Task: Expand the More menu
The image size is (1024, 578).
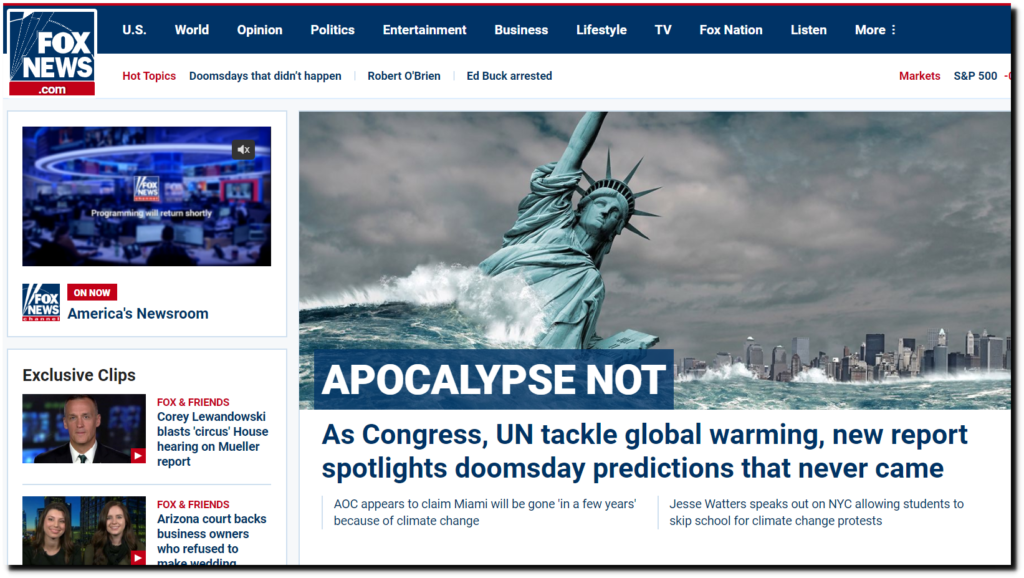Action: pyautogui.click(x=875, y=30)
